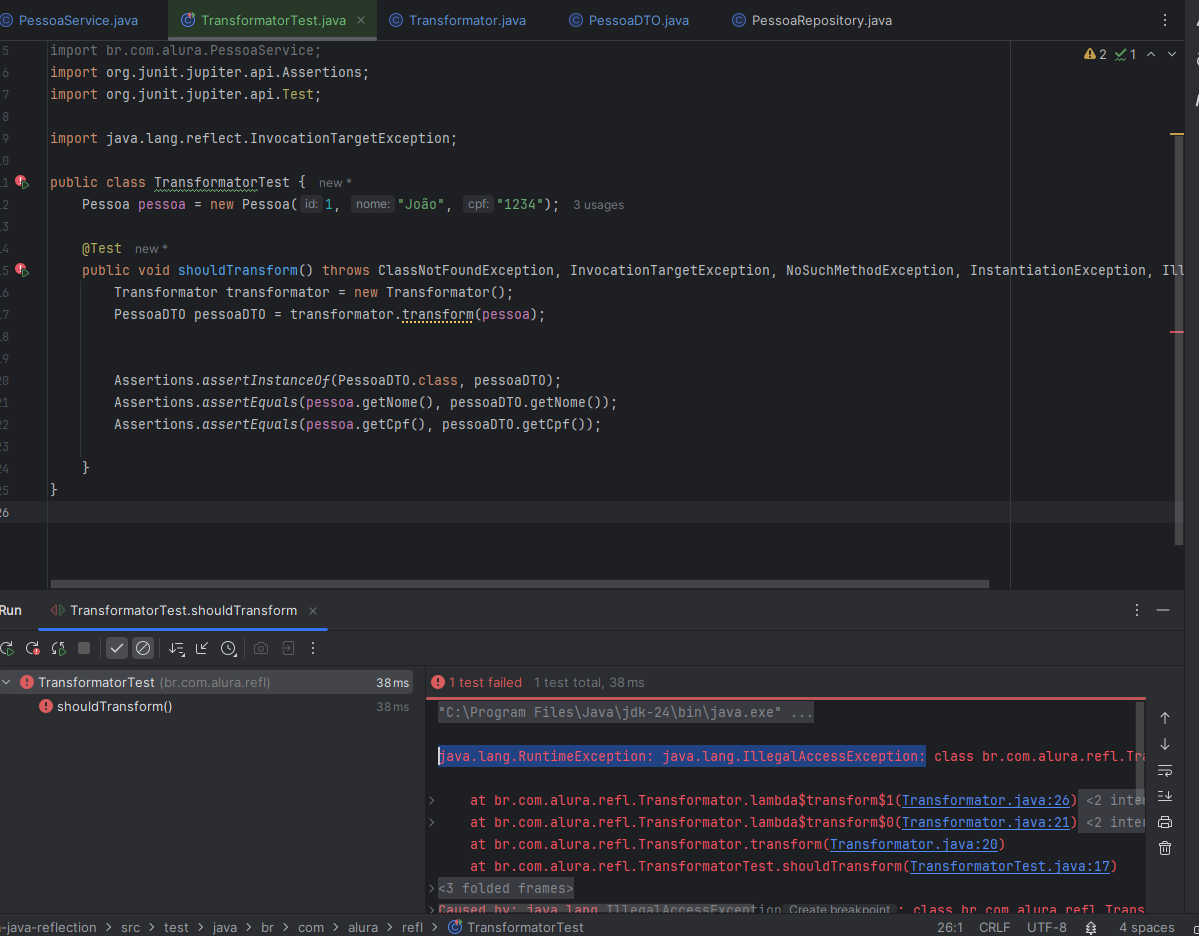Open more options in test toolbar
This screenshot has height=936, width=1199.
coord(313,648)
